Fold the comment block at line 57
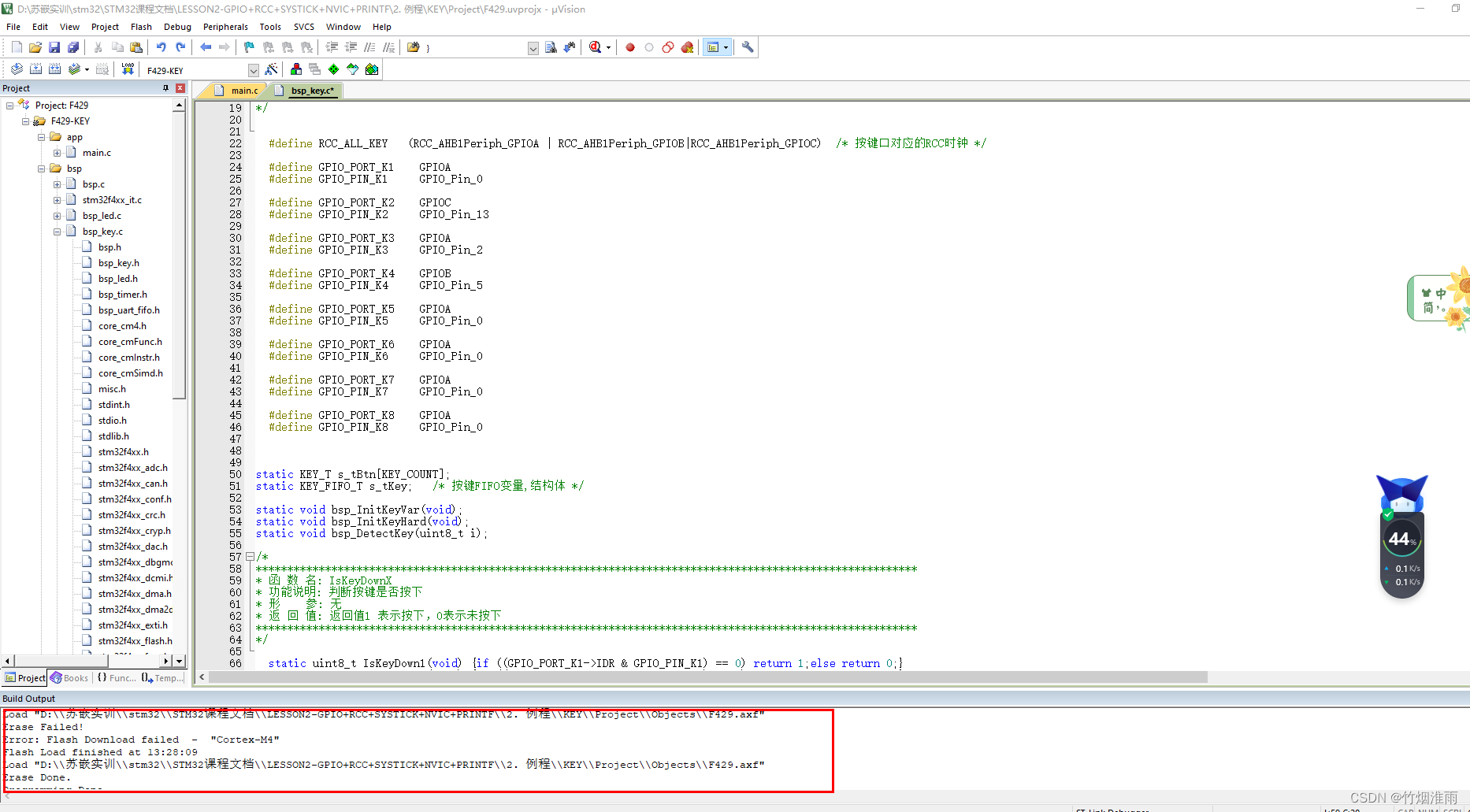This screenshot has height=812, width=1470. click(250, 557)
